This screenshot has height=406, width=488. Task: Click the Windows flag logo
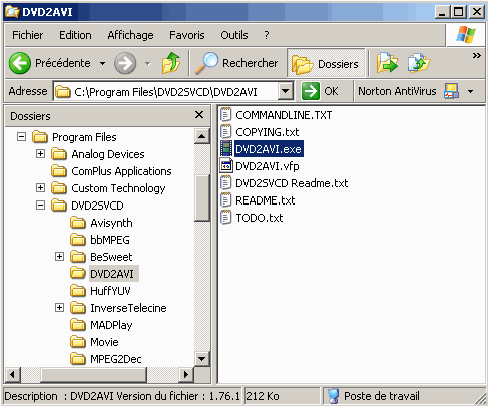click(466, 35)
